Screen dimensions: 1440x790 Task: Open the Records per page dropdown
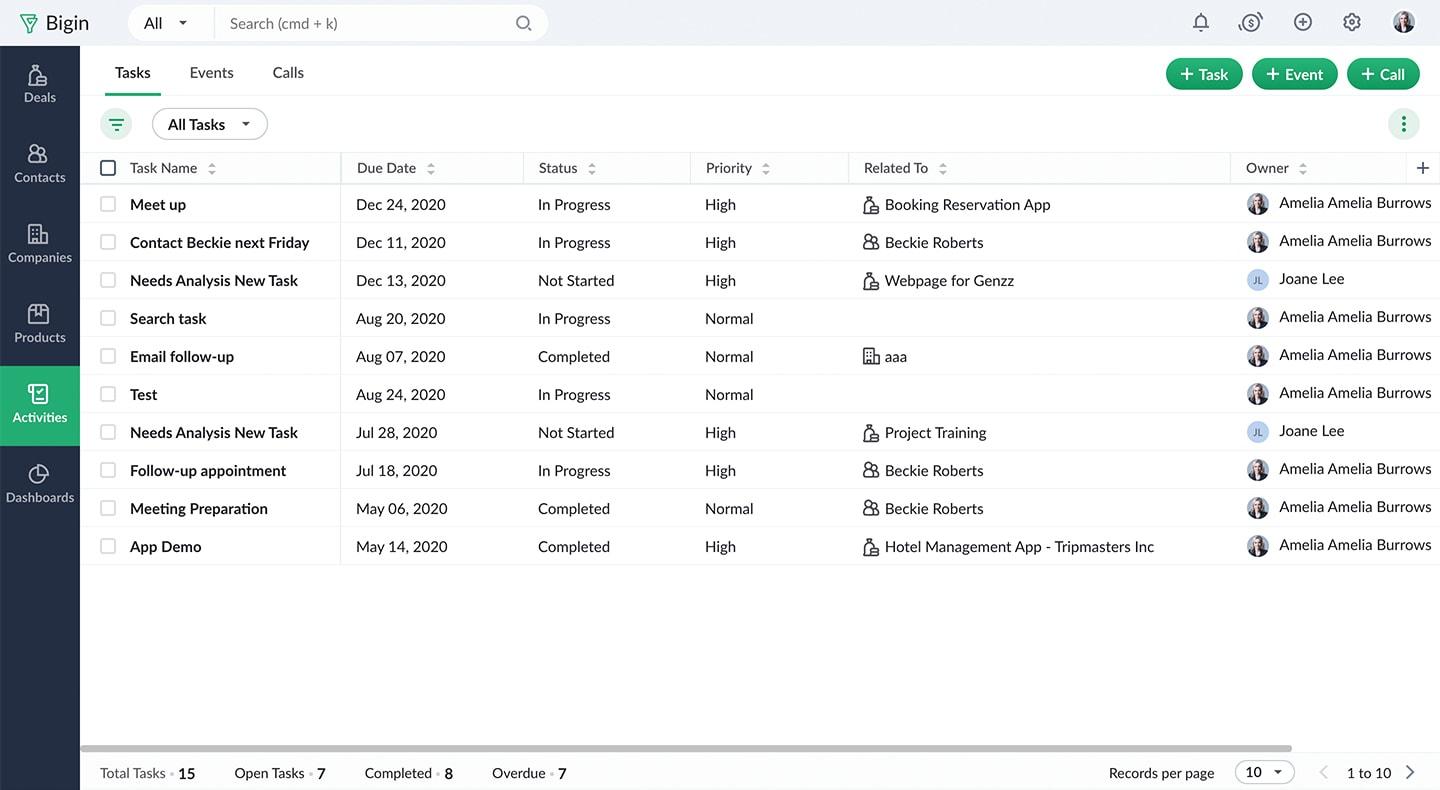(x=1265, y=772)
